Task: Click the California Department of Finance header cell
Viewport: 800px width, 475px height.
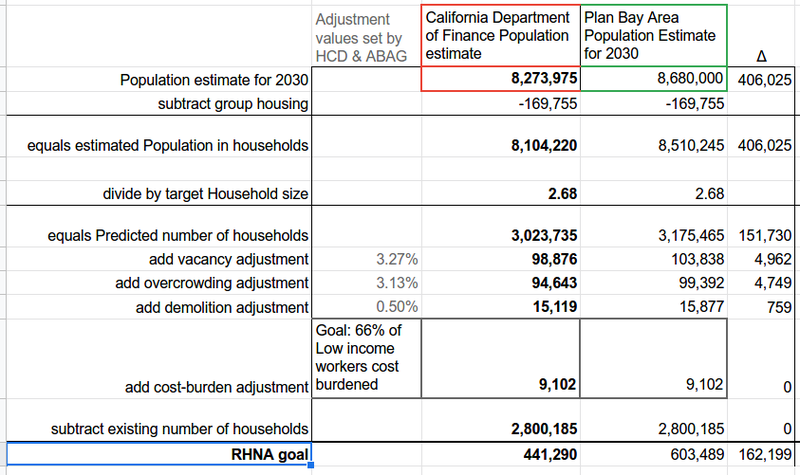Action: coord(498,36)
